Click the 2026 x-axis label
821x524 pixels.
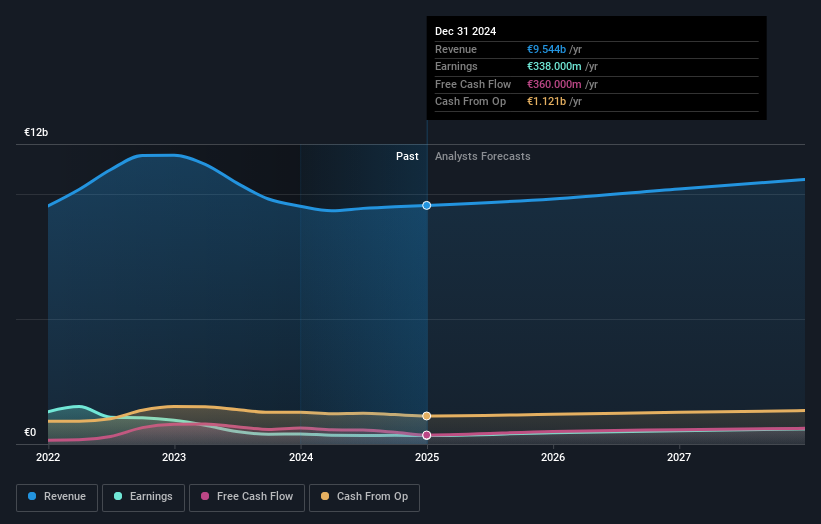(x=553, y=457)
